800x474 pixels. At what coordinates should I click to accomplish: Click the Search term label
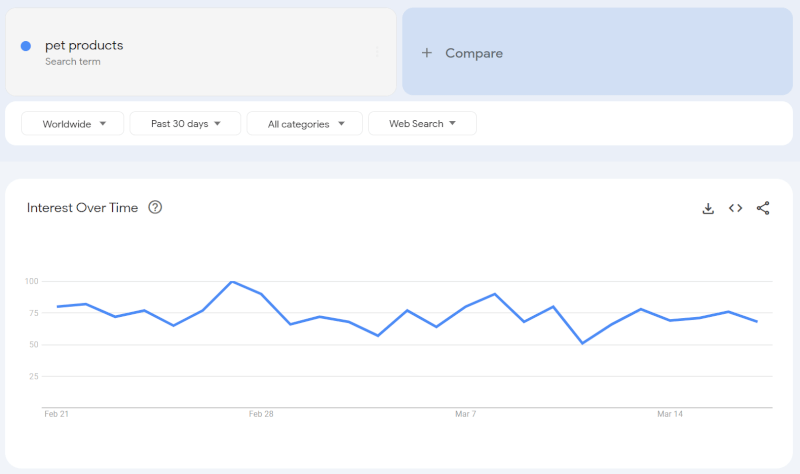(72, 62)
